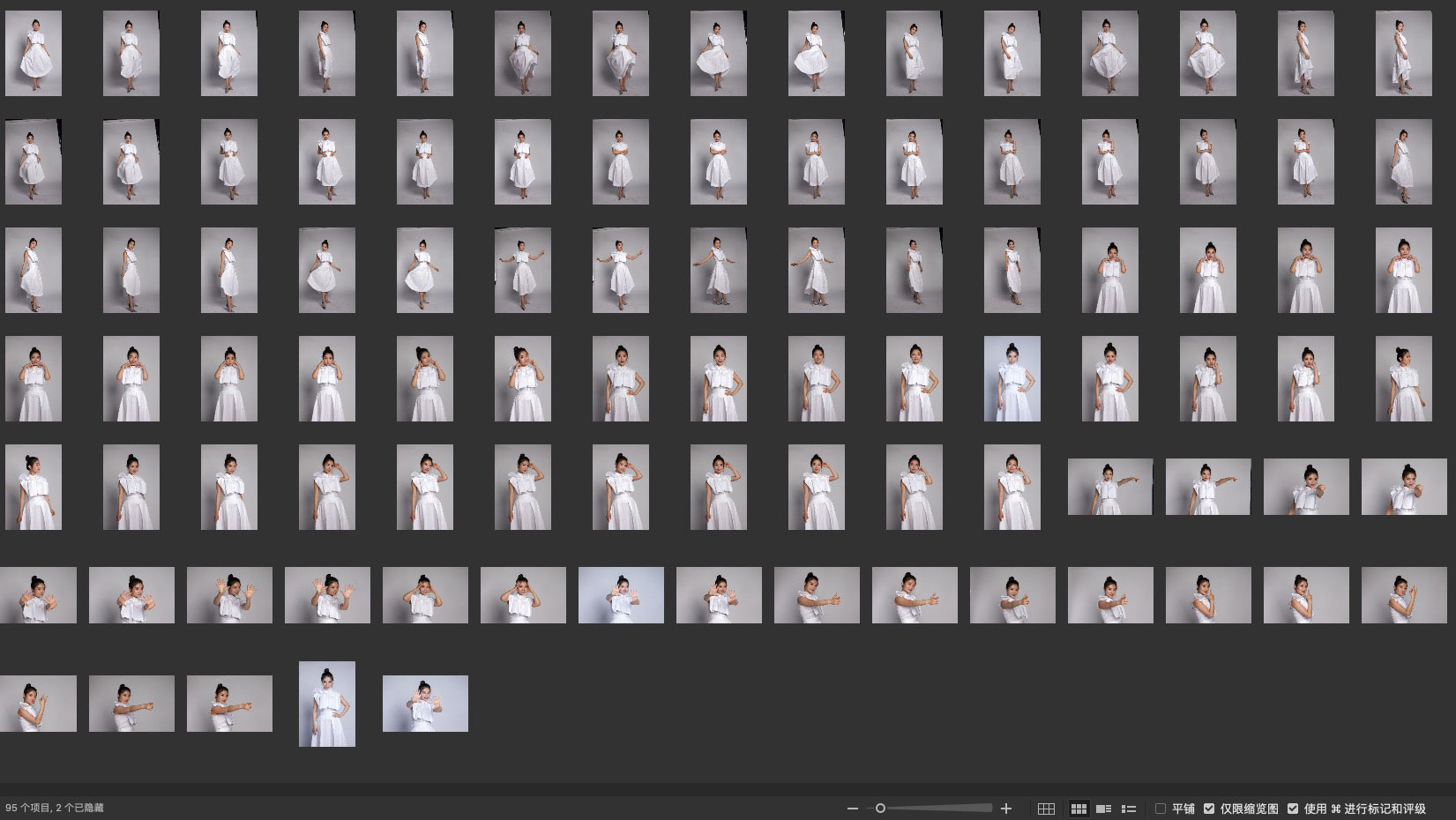Click the 95 个项目 status text

pyautogui.click(x=54, y=809)
